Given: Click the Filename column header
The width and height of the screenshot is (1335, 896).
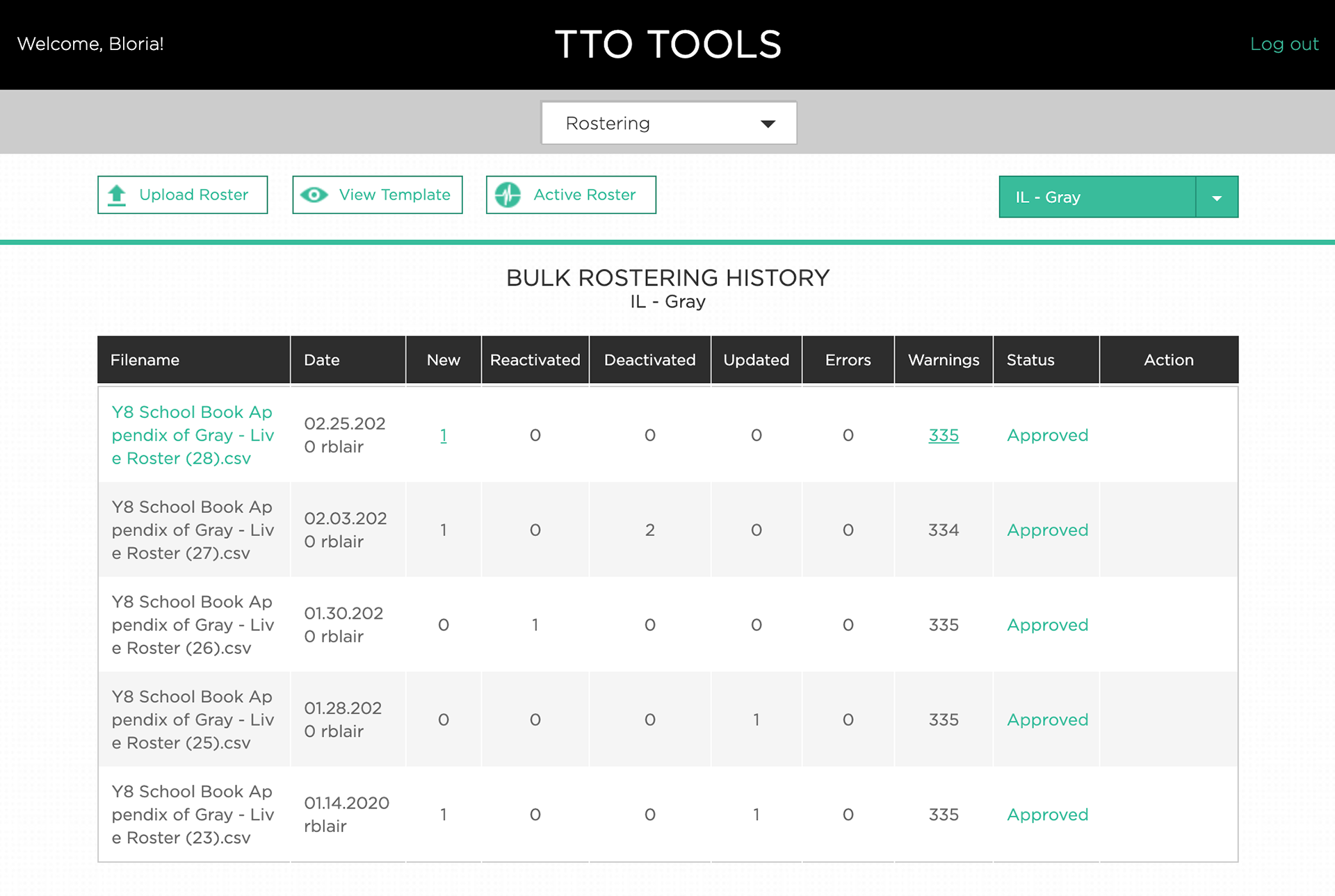Looking at the screenshot, I should point(194,360).
